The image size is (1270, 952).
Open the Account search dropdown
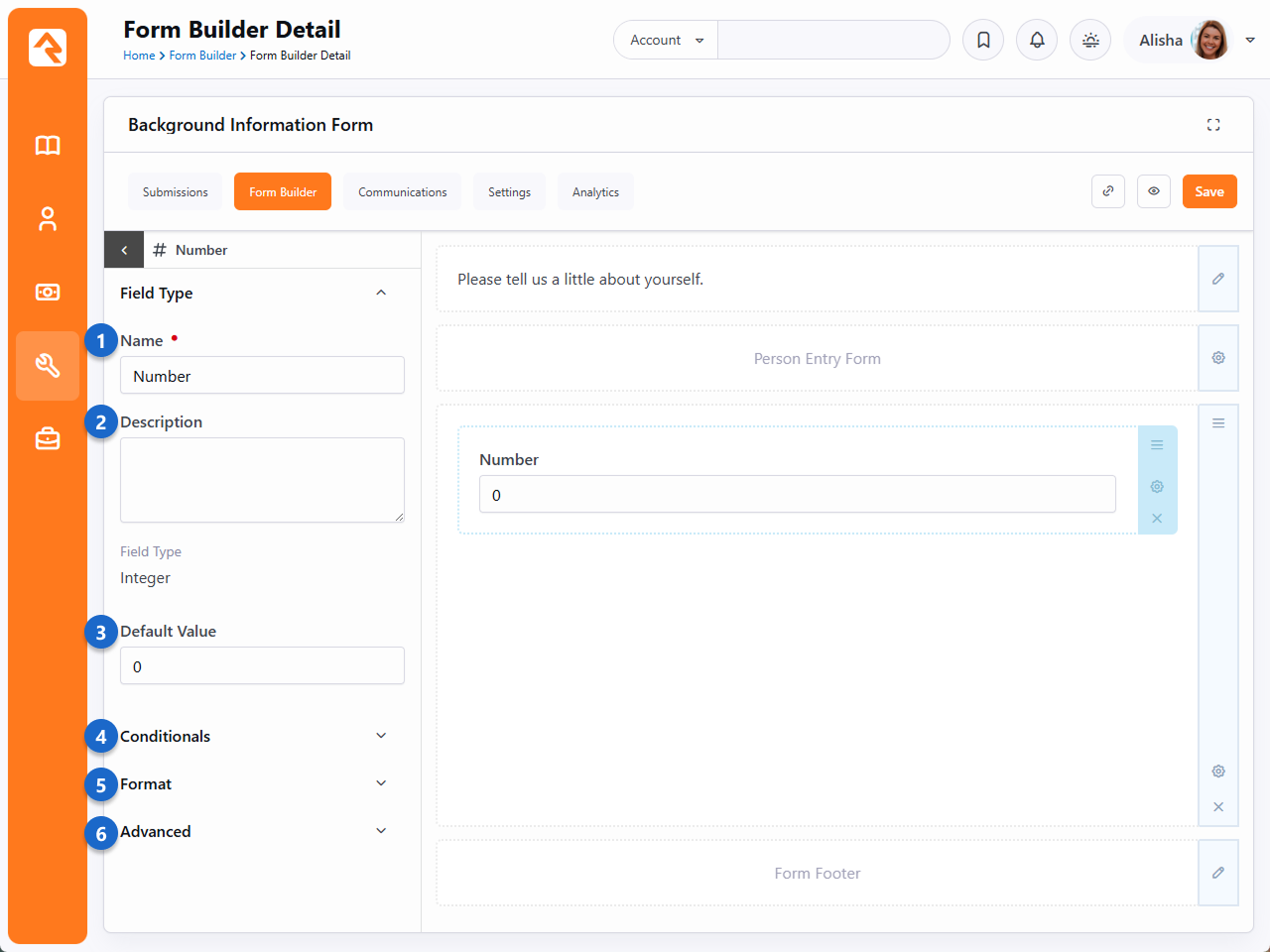click(666, 41)
